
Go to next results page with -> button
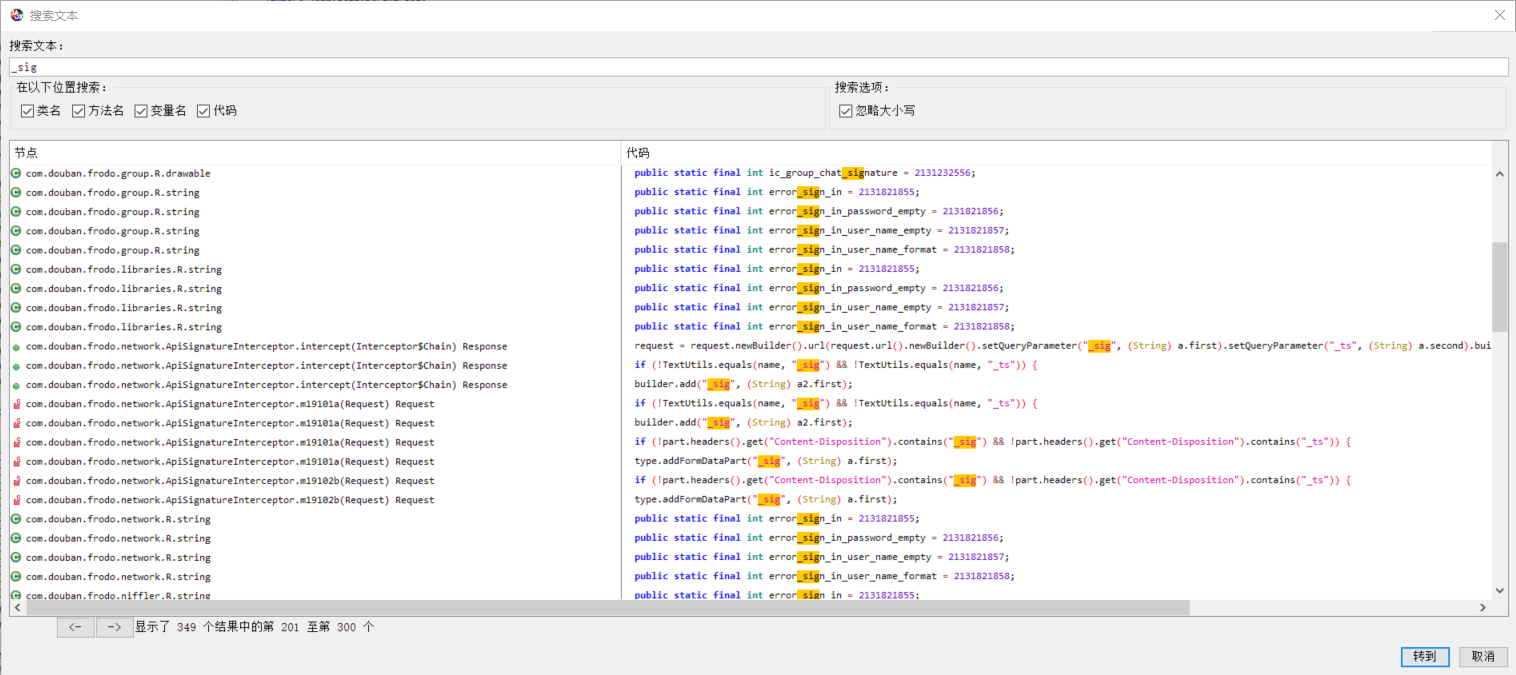[x=114, y=627]
